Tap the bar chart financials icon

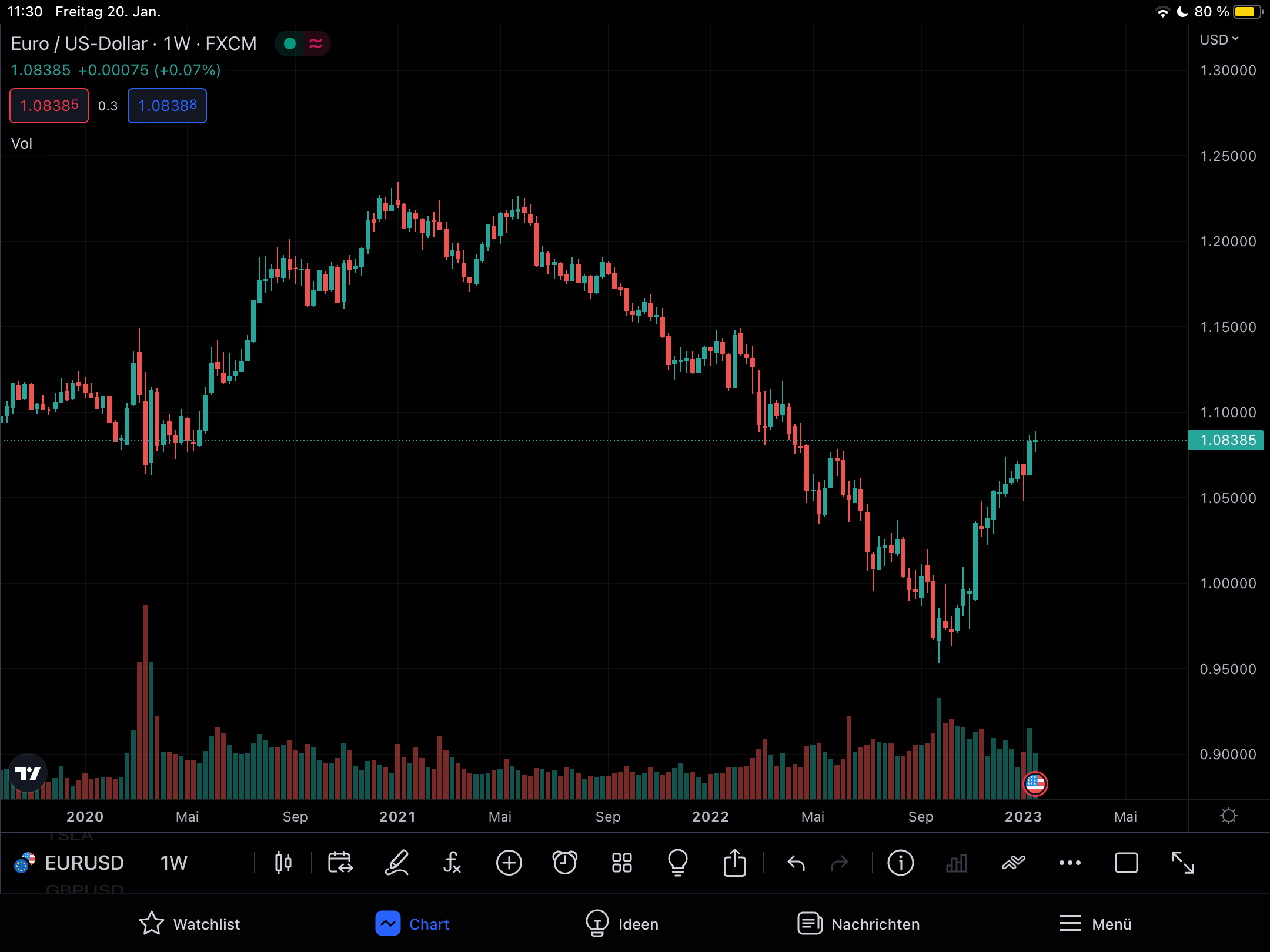pos(957,863)
